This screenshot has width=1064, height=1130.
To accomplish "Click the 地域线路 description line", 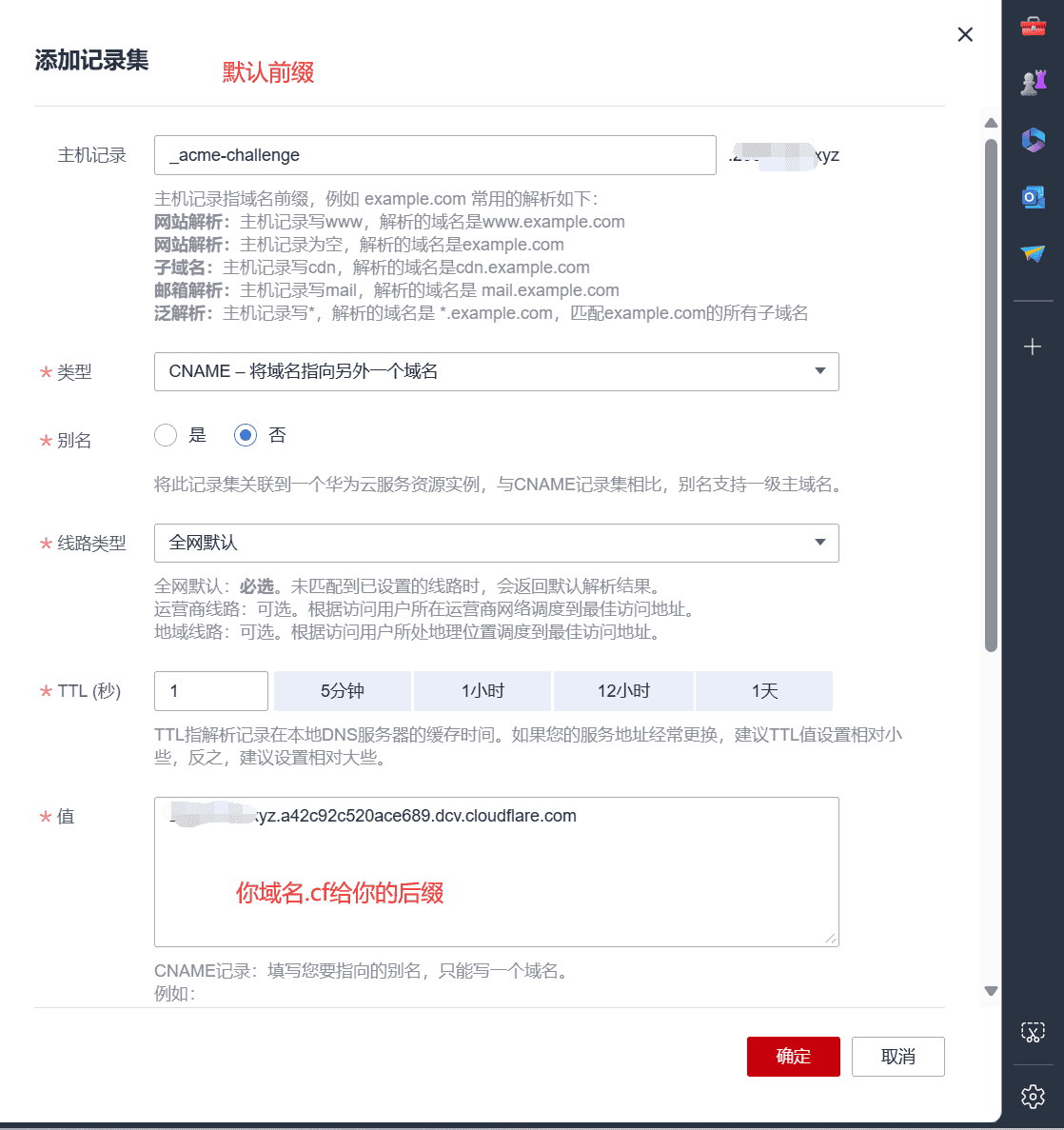I will click(410, 632).
